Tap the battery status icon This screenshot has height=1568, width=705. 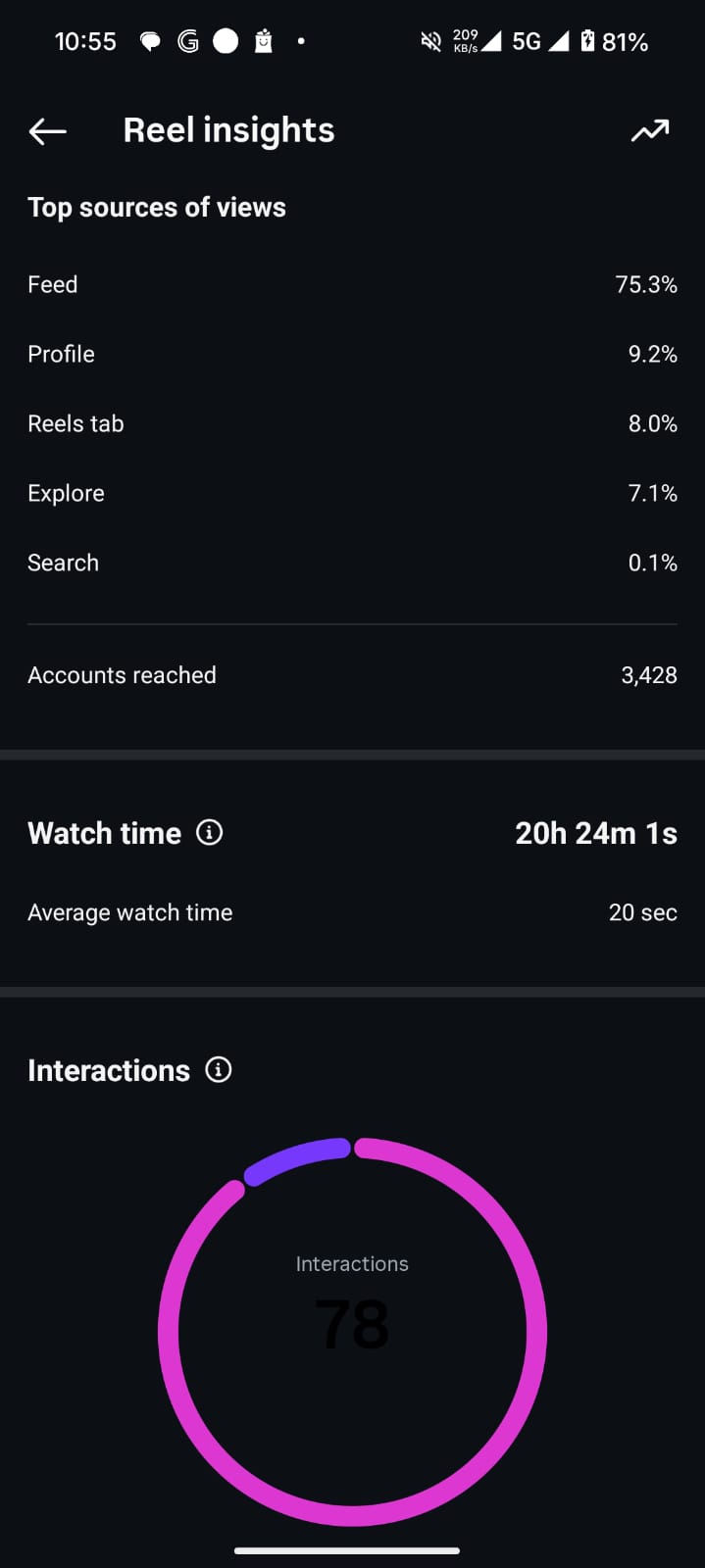click(587, 41)
